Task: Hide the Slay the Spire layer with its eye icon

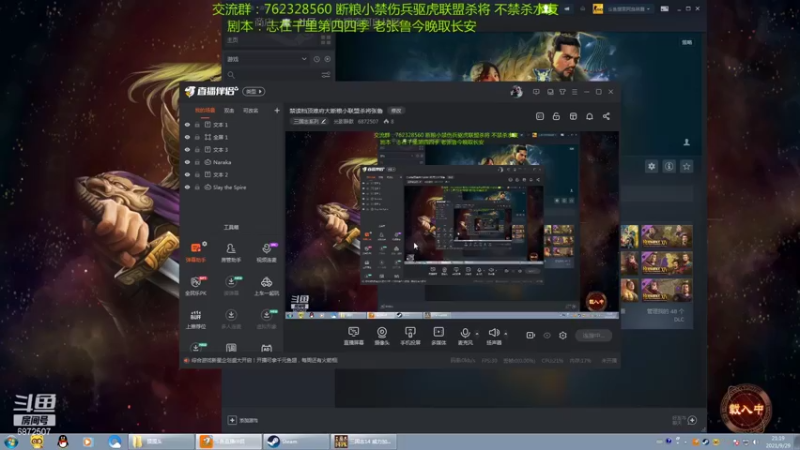Action: (187, 187)
